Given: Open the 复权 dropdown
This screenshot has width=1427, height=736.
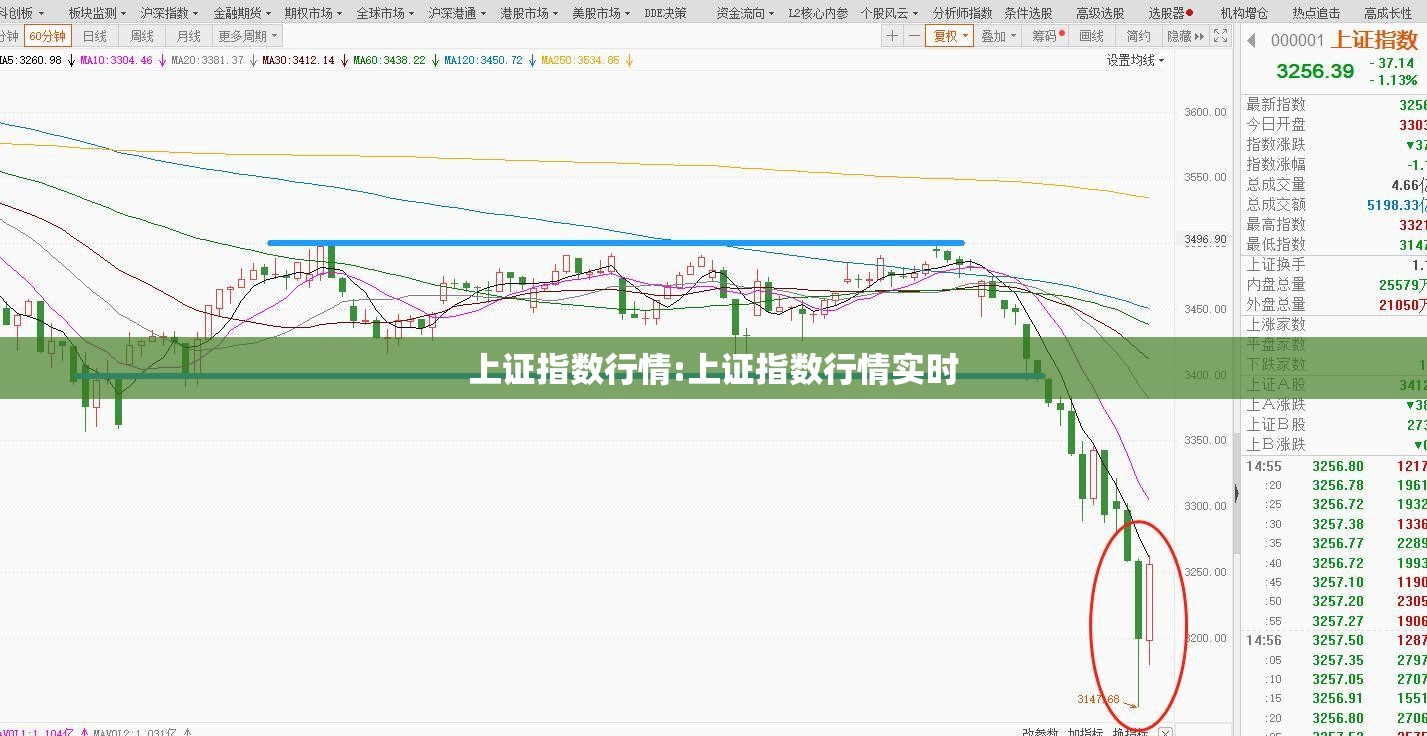Looking at the screenshot, I should [950, 36].
